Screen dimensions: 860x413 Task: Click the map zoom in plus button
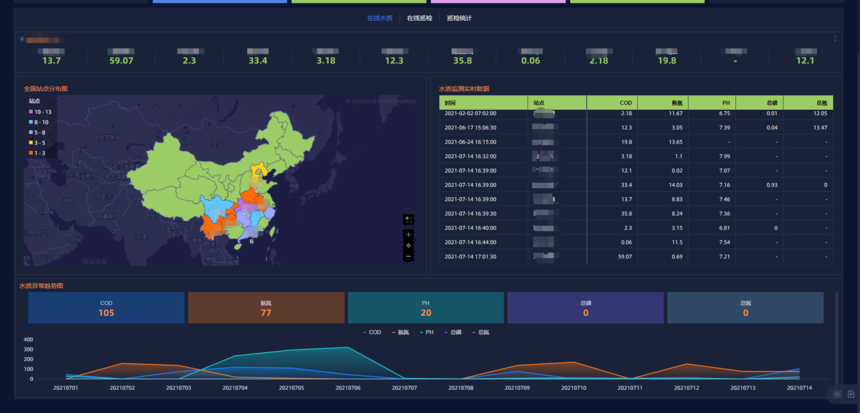pyautogui.click(x=408, y=235)
